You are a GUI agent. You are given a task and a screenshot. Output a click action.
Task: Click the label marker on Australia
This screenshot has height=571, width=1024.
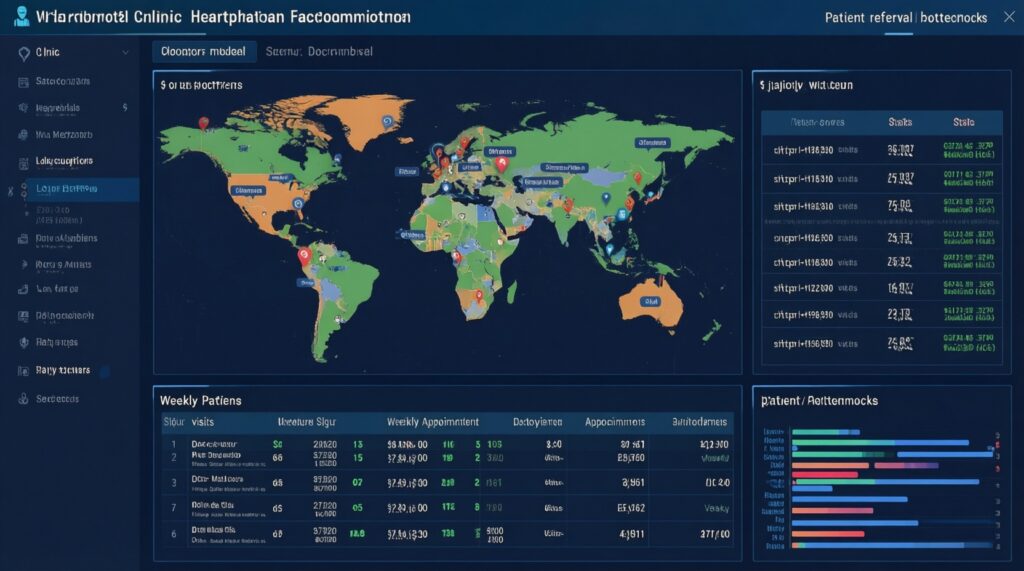[651, 299]
